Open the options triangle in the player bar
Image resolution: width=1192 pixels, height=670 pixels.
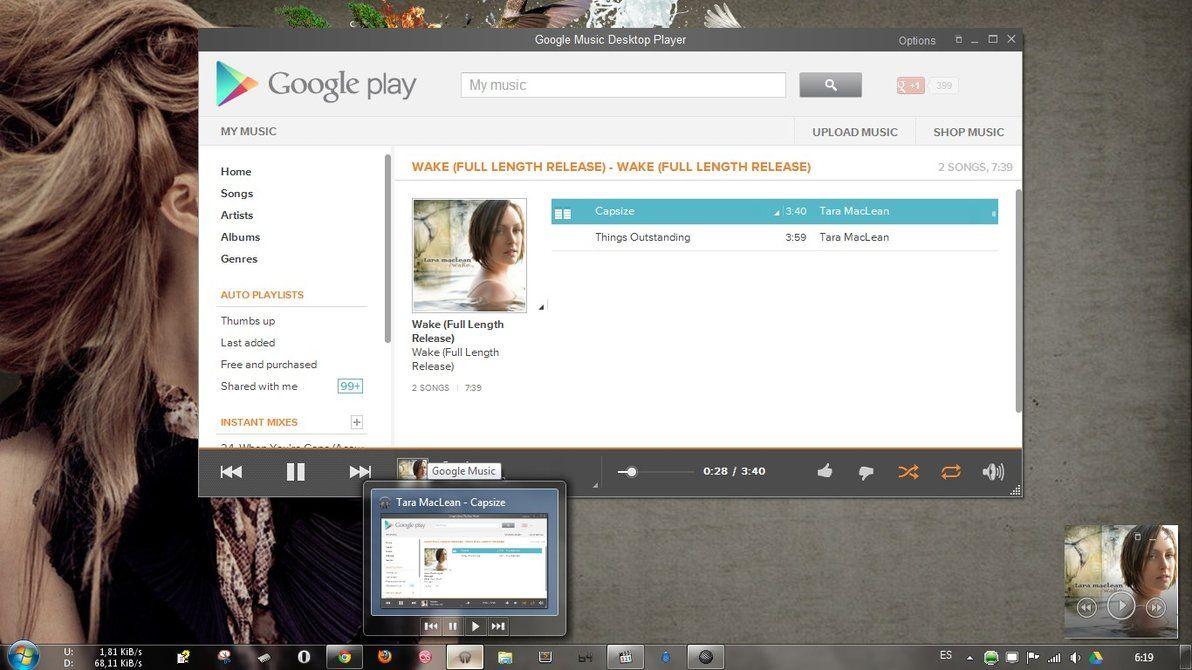(x=595, y=485)
